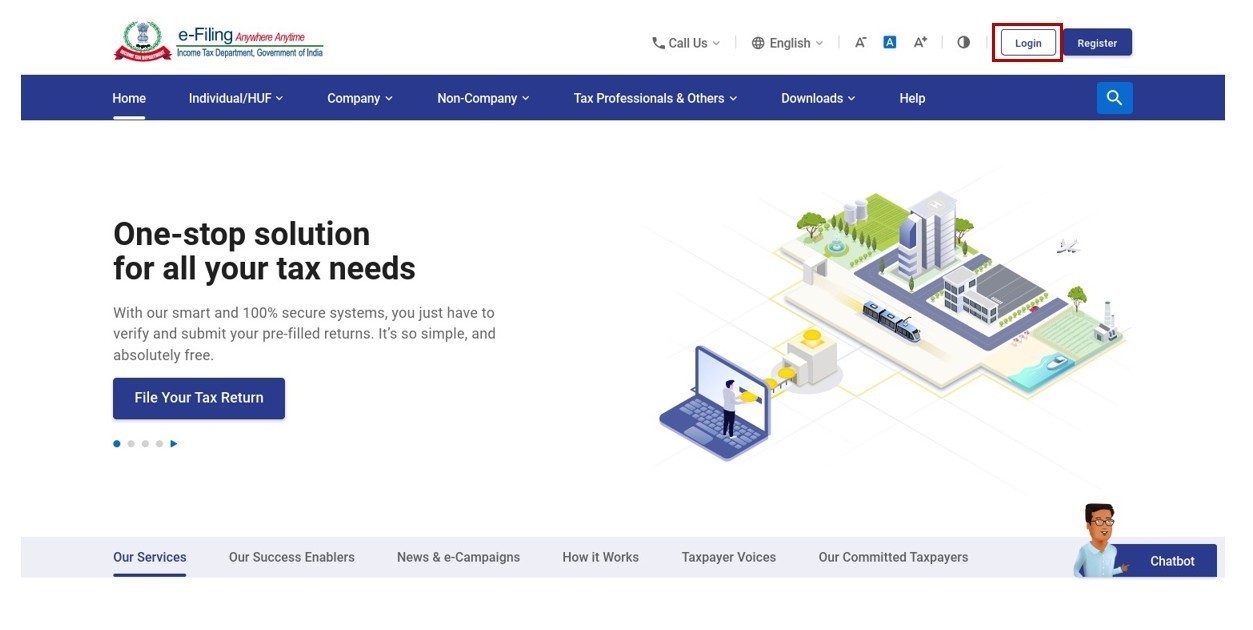Open the Tax Professionals & Others menu
Viewport: 1253px width, 630px height.
click(655, 98)
